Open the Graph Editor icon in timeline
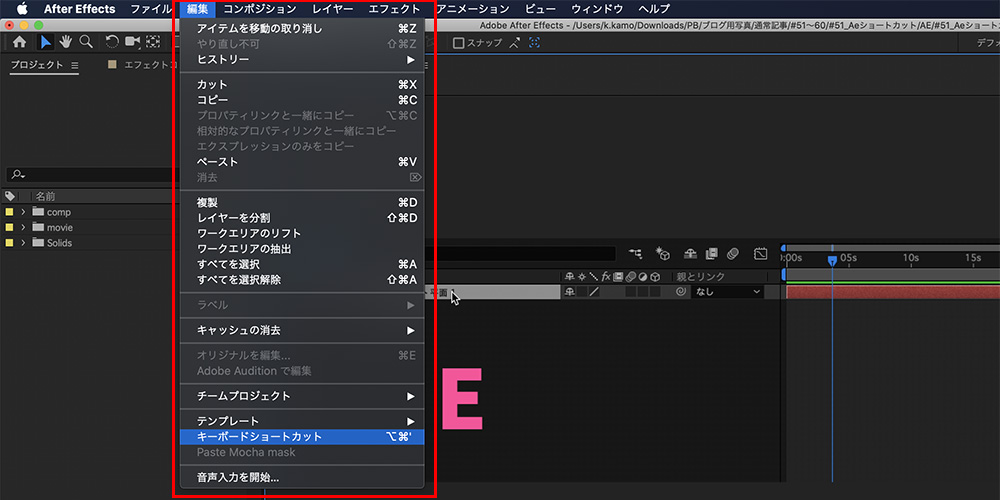This screenshot has height=500, width=1000. (x=760, y=254)
